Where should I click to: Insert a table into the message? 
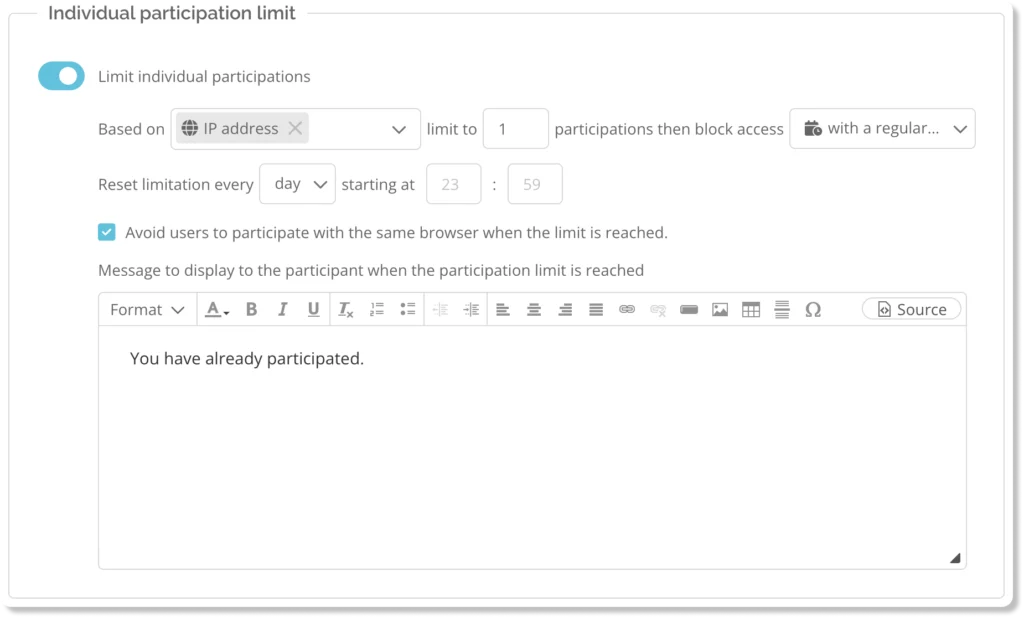[x=751, y=310]
